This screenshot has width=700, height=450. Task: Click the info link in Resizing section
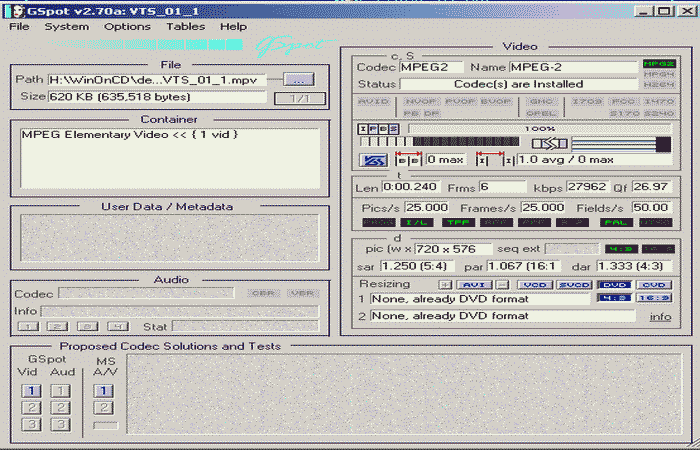click(x=660, y=317)
